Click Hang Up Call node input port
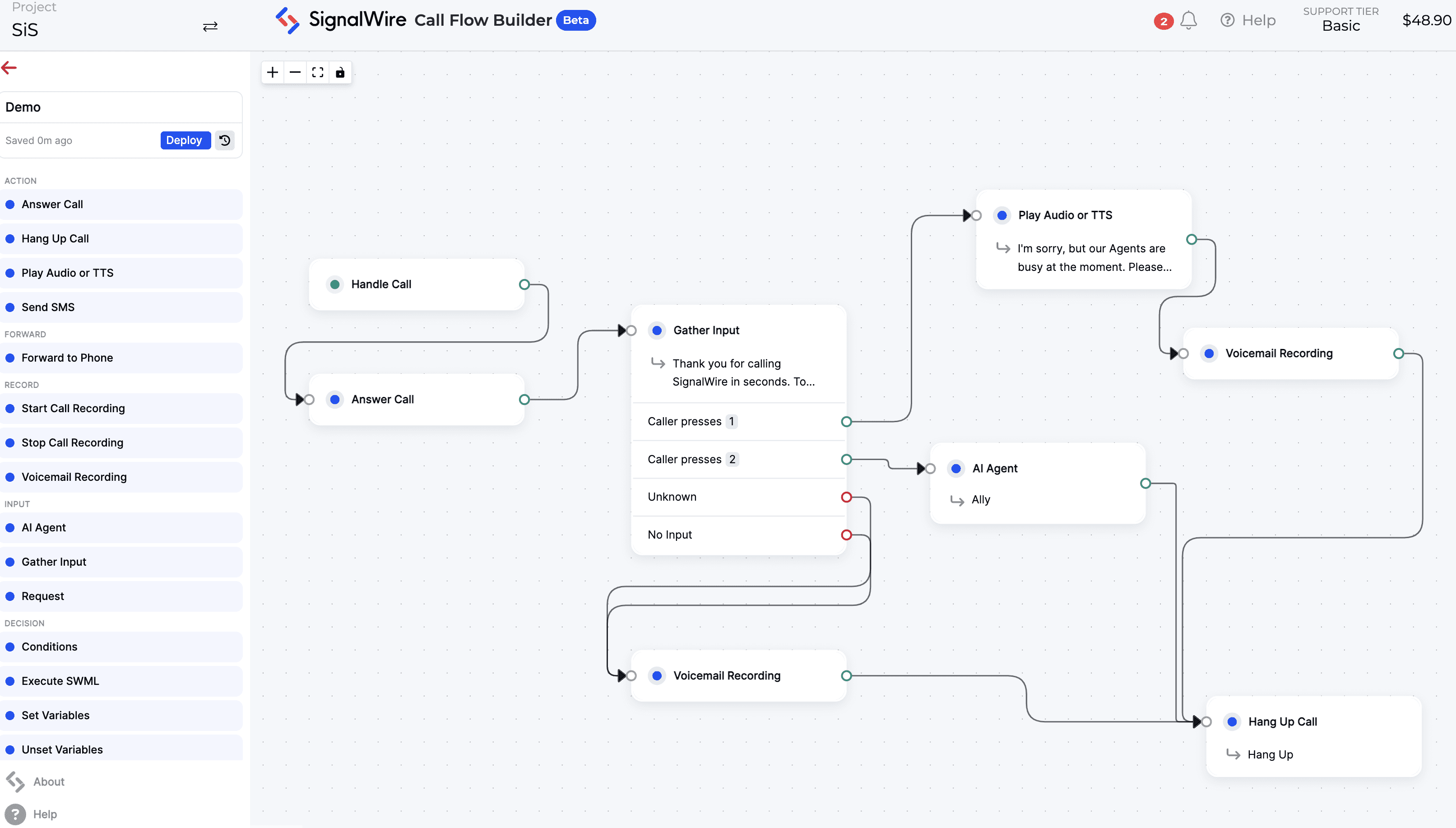This screenshot has width=1456, height=828. click(1206, 721)
